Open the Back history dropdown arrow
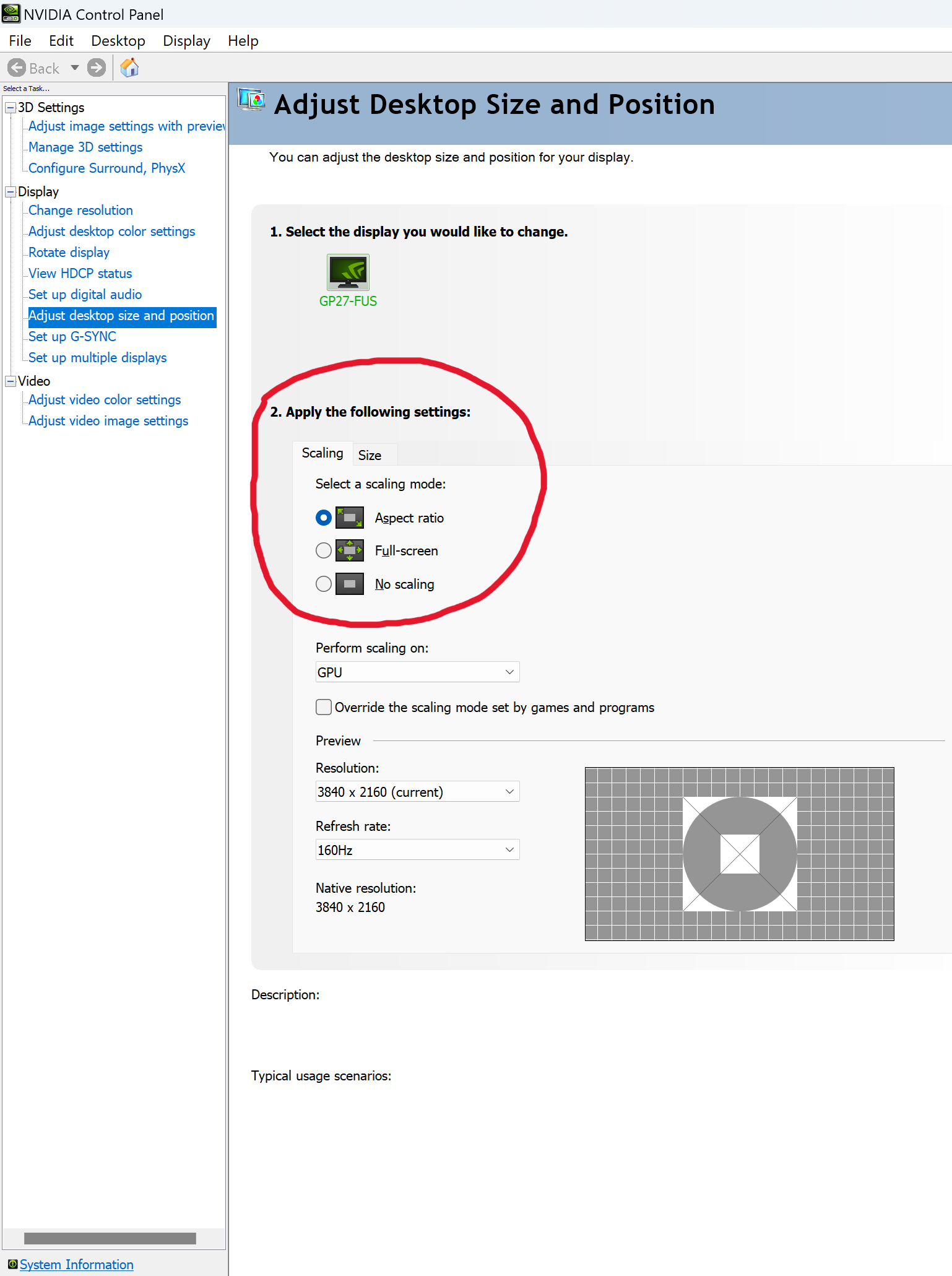 point(75,67)
